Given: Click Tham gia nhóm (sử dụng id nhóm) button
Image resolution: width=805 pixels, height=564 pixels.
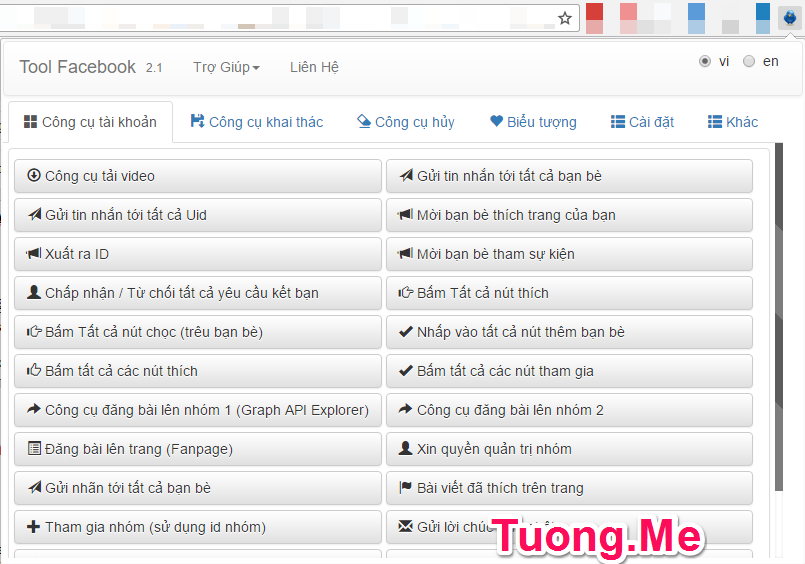Looking at the screenshot, I should tap(198, 527).
